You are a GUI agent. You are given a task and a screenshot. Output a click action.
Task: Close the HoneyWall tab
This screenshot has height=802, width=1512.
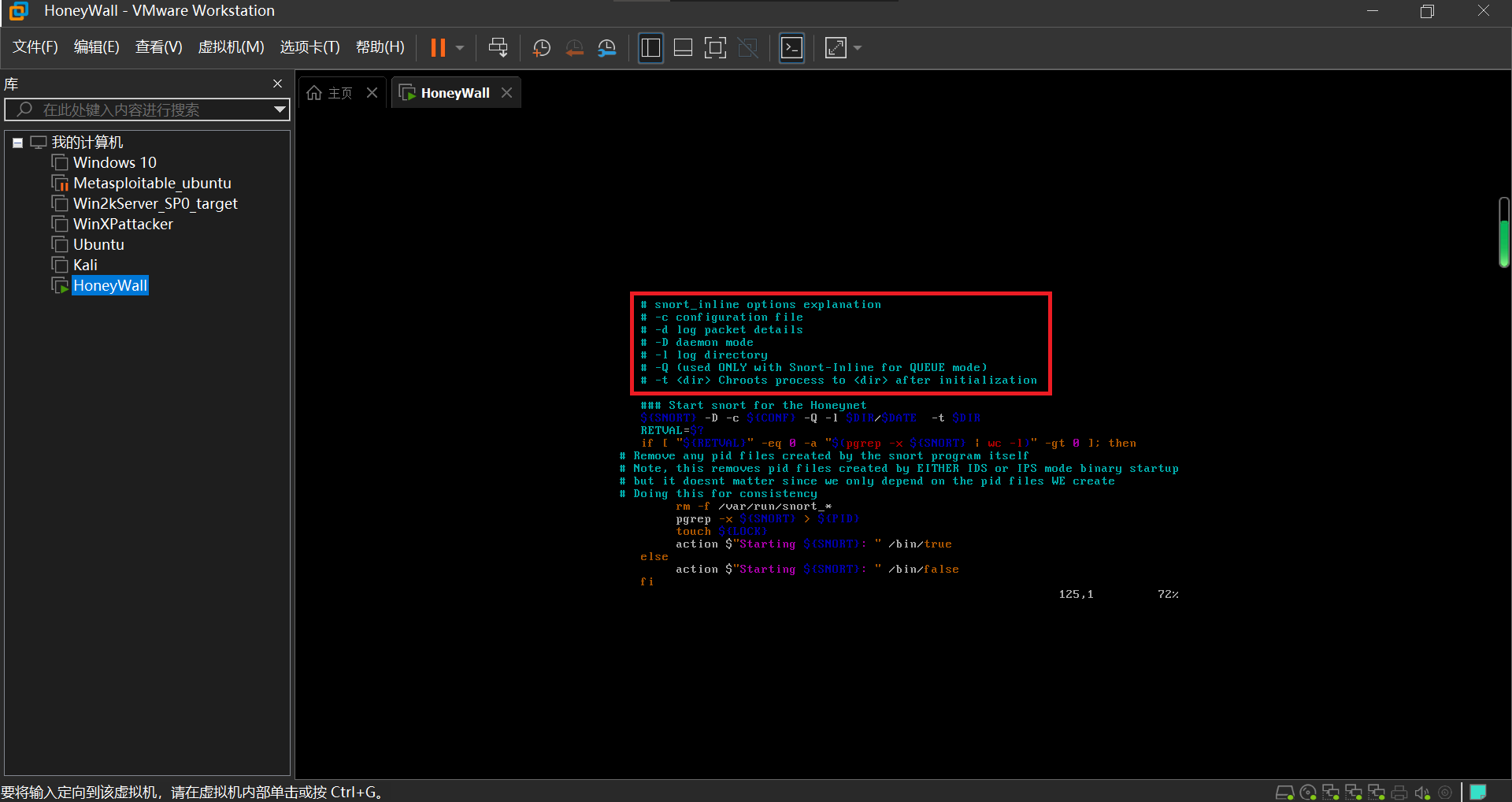coord(507,93)
